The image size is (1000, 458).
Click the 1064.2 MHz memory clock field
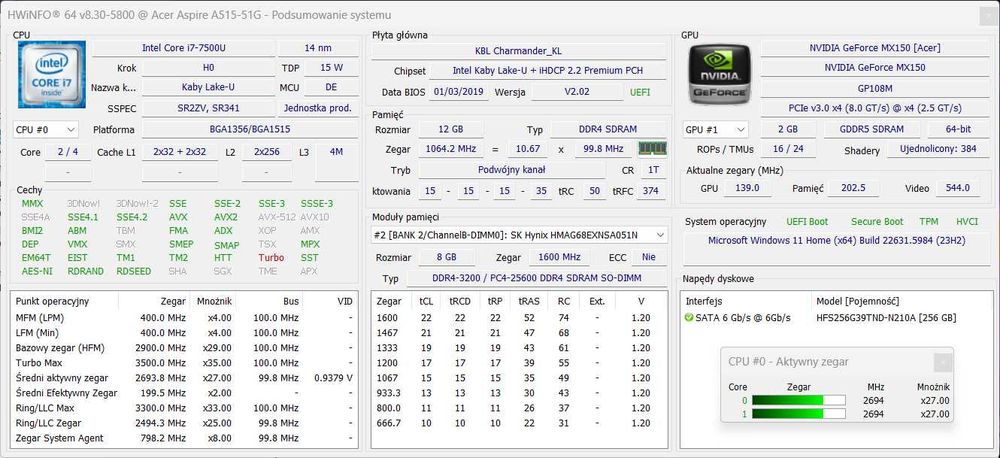click(451, 149)
